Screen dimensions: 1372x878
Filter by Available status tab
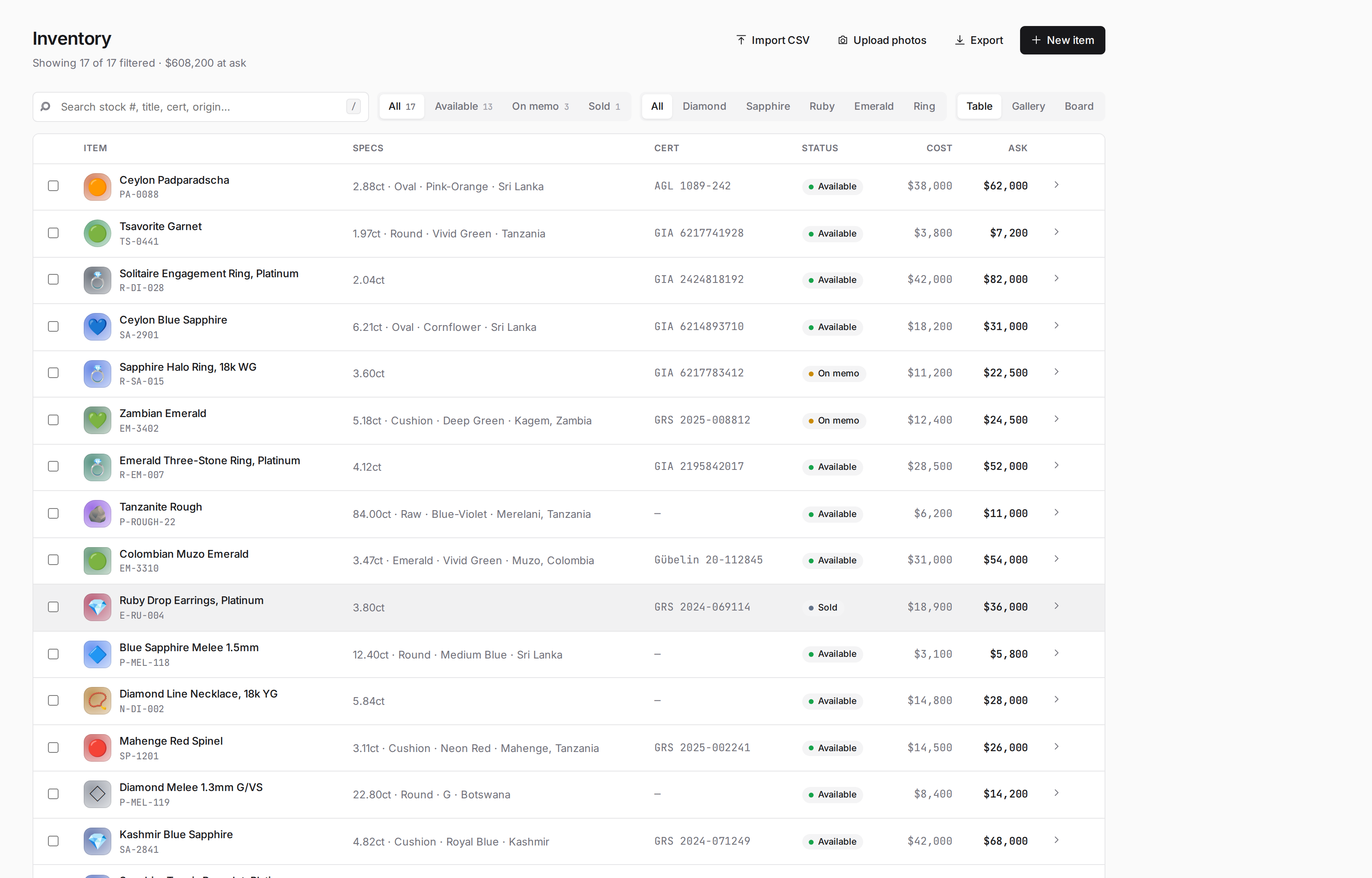tap(463, 106)
